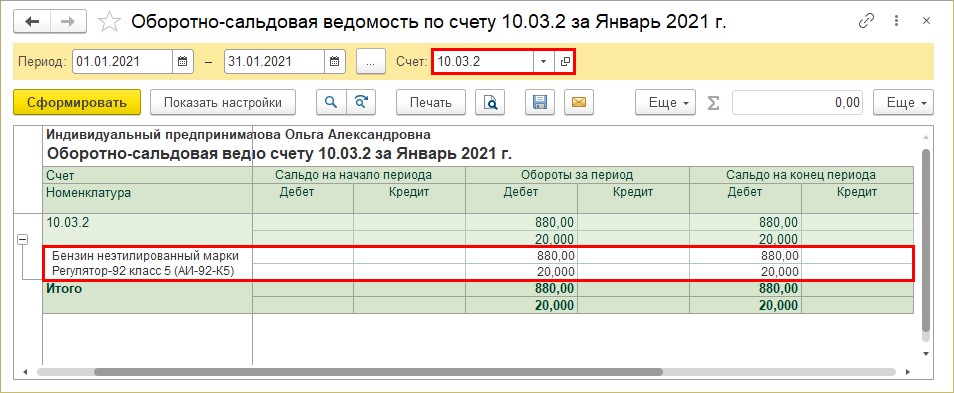The image size is (954, 393).
Task: Select the 10.03.2 account row cell
Action: [148, 229]
